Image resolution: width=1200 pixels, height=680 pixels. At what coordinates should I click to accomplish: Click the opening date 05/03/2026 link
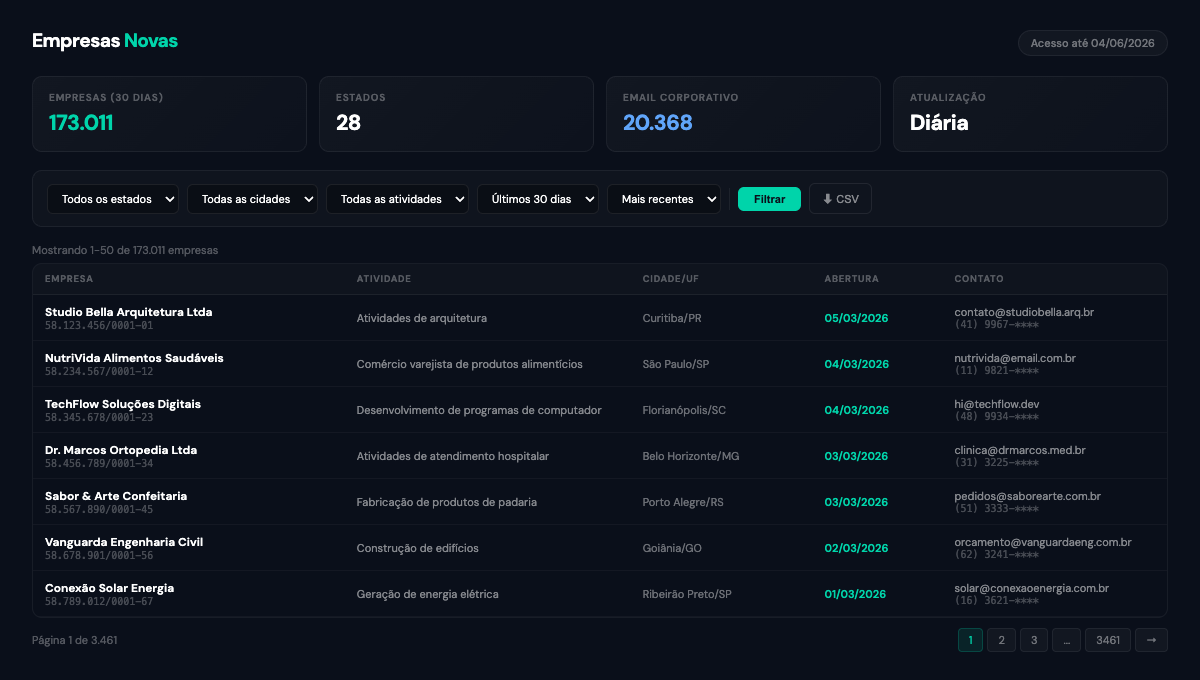click(856, 318)
